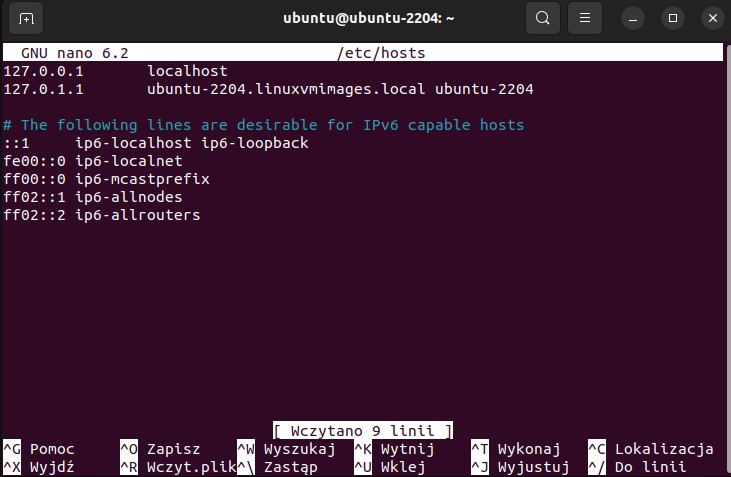The image size is (731, 477).
Task: Open a new terminal tab
Action: [26, 19]
